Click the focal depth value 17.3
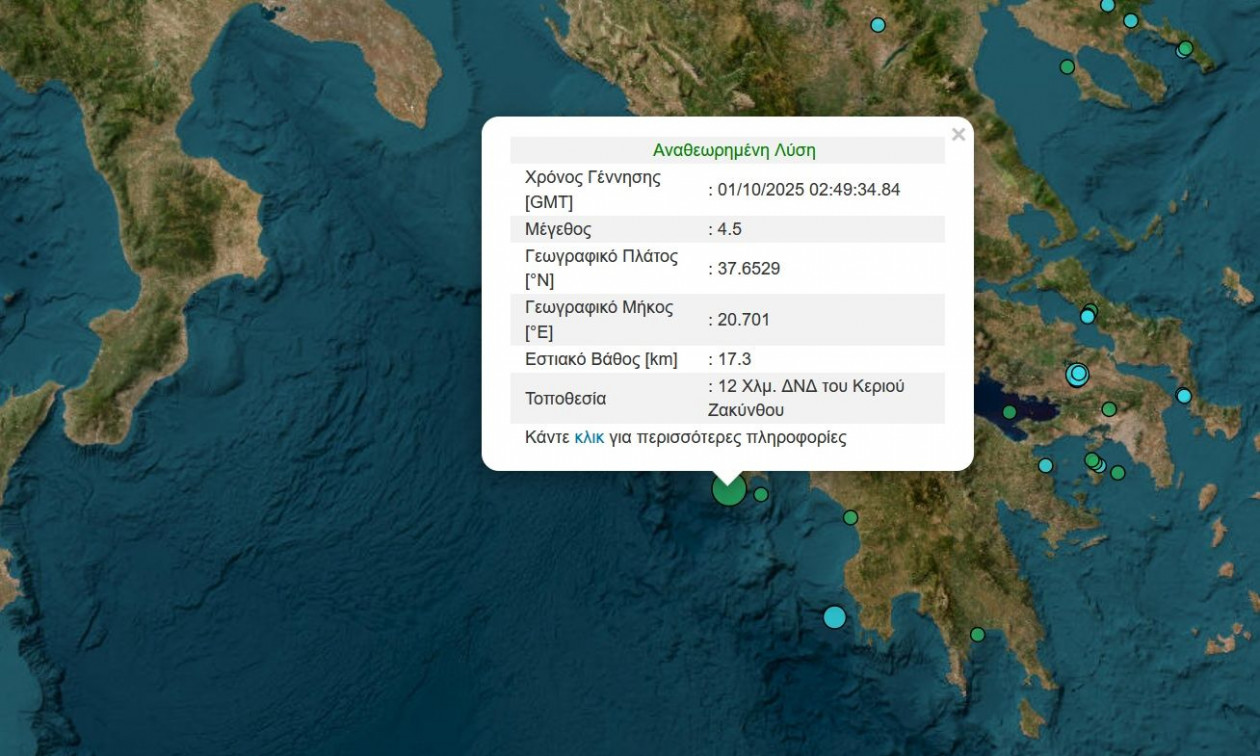 point(734,359)
